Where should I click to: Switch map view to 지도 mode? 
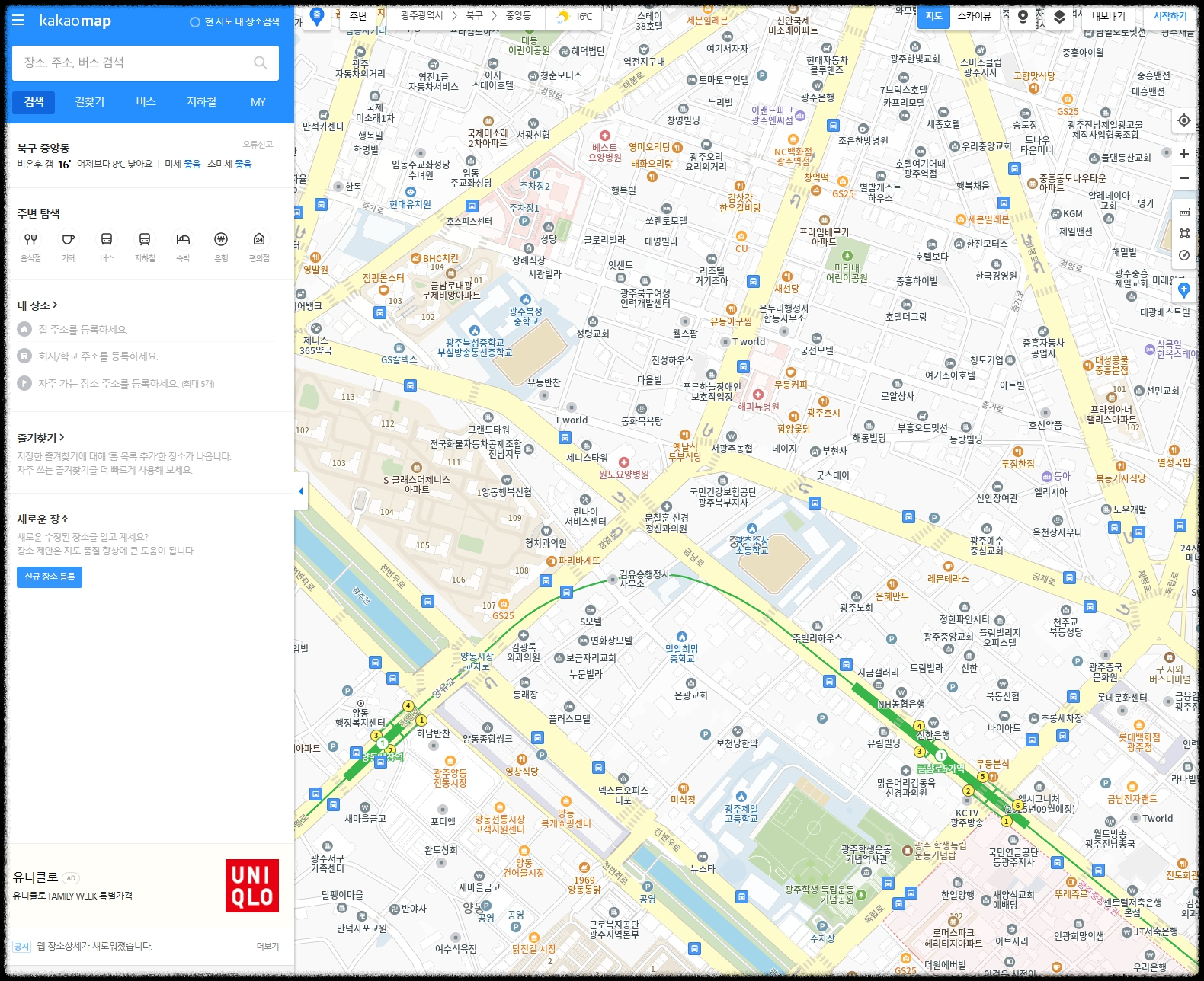[933, 16]
